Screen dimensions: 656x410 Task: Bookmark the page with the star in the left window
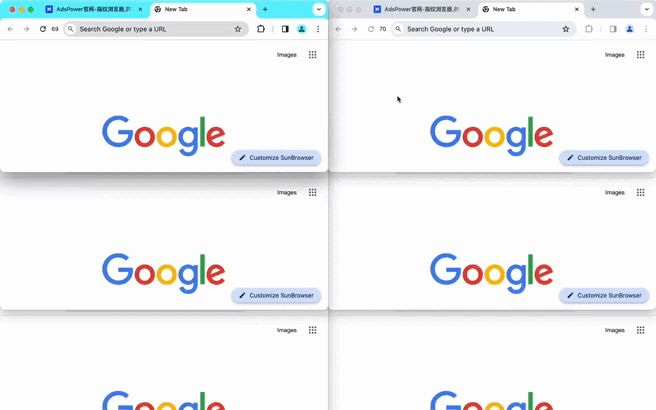point(238,29)
